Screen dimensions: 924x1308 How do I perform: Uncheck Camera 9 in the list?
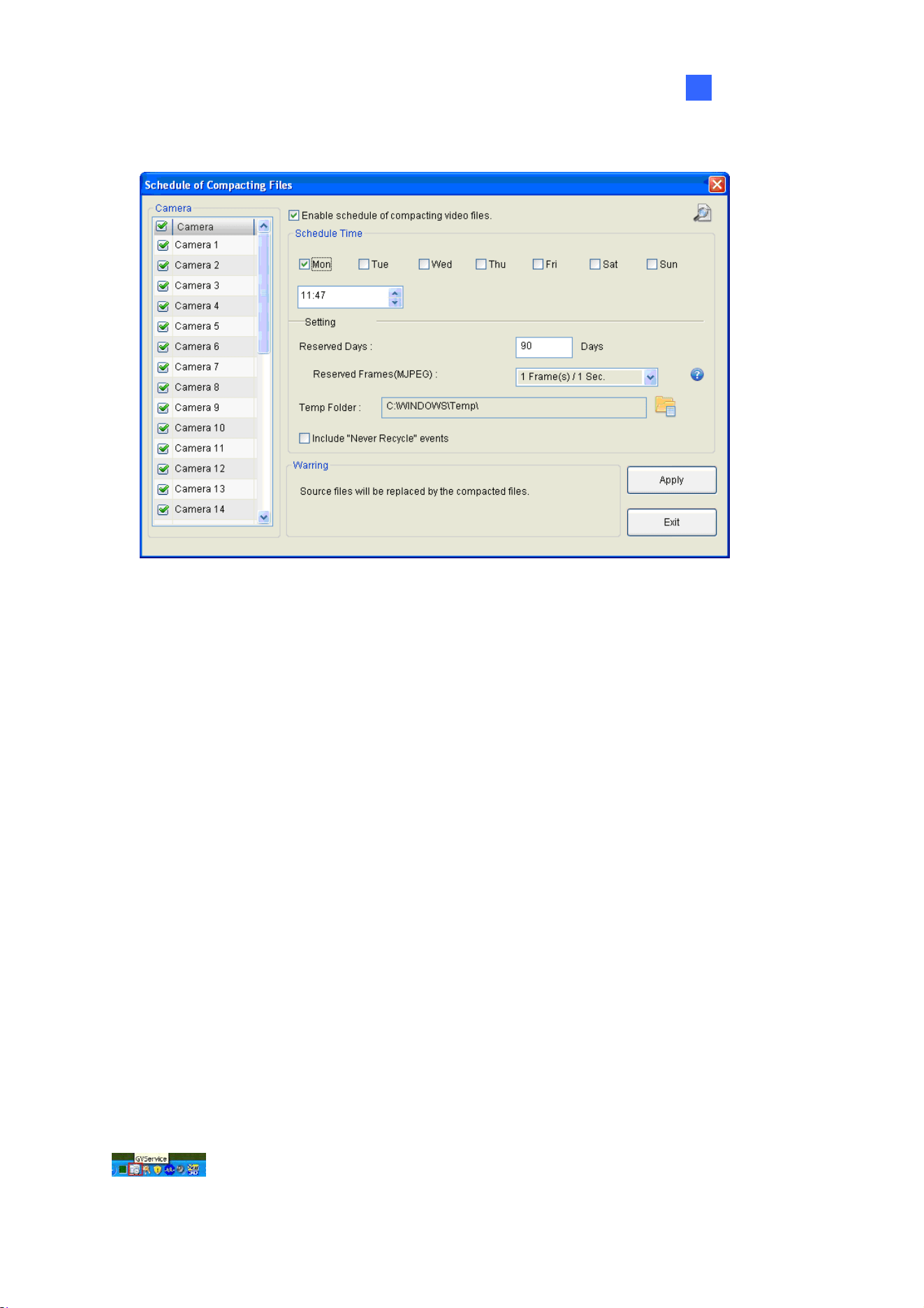[x=163, y=407]
